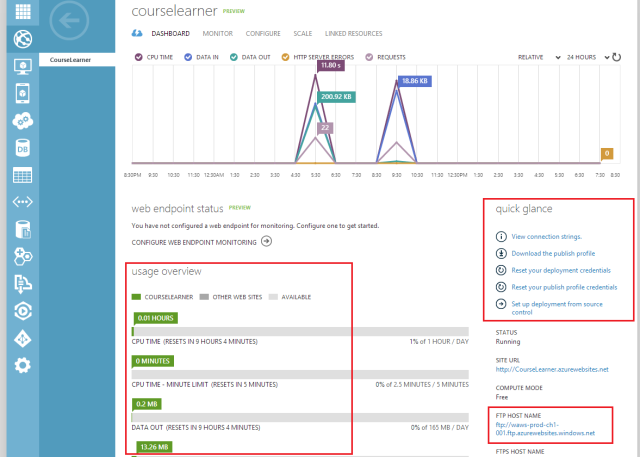The height and width of the screenshot is (457, 640).
Task: Open the all items grid icon
Action: point(23,10)
